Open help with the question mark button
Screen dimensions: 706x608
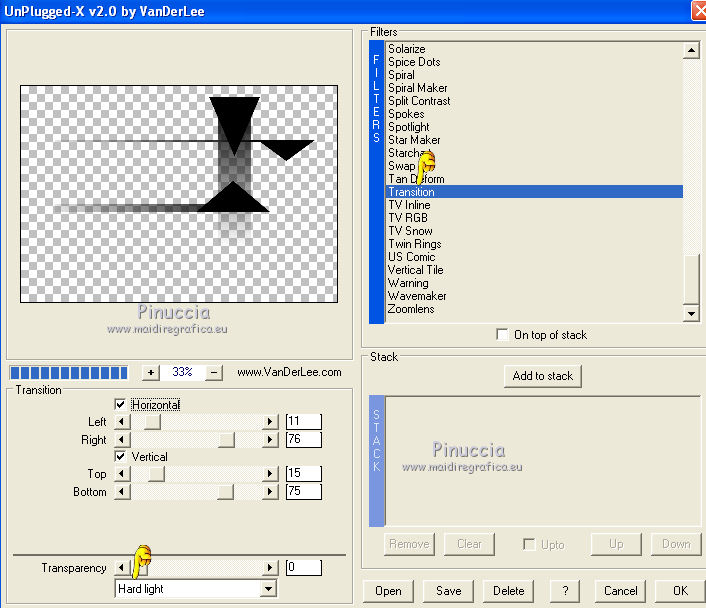tap(565, 591)
